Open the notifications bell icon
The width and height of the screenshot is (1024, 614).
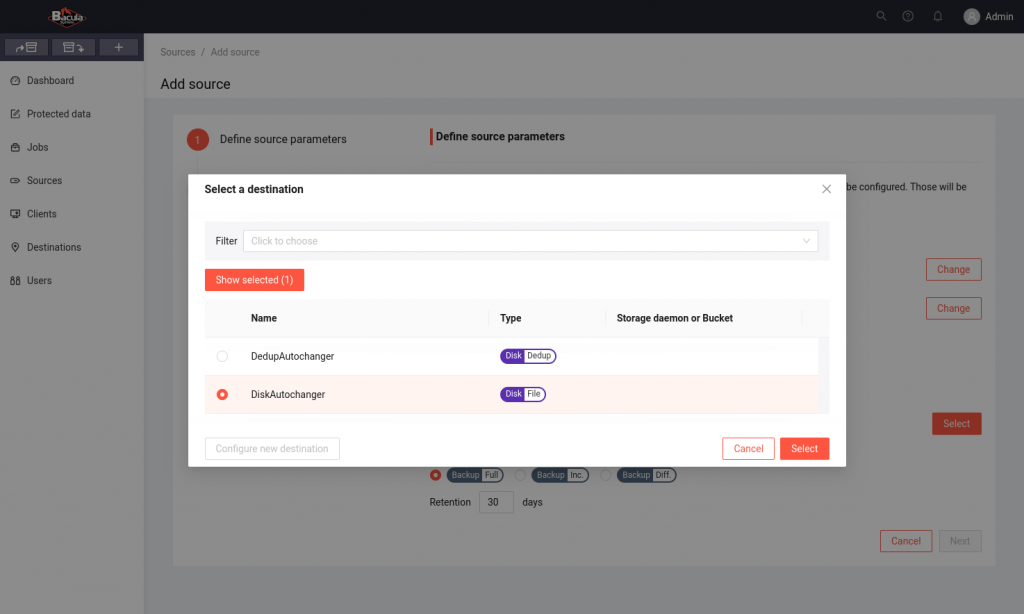click(x=937, y=16)
